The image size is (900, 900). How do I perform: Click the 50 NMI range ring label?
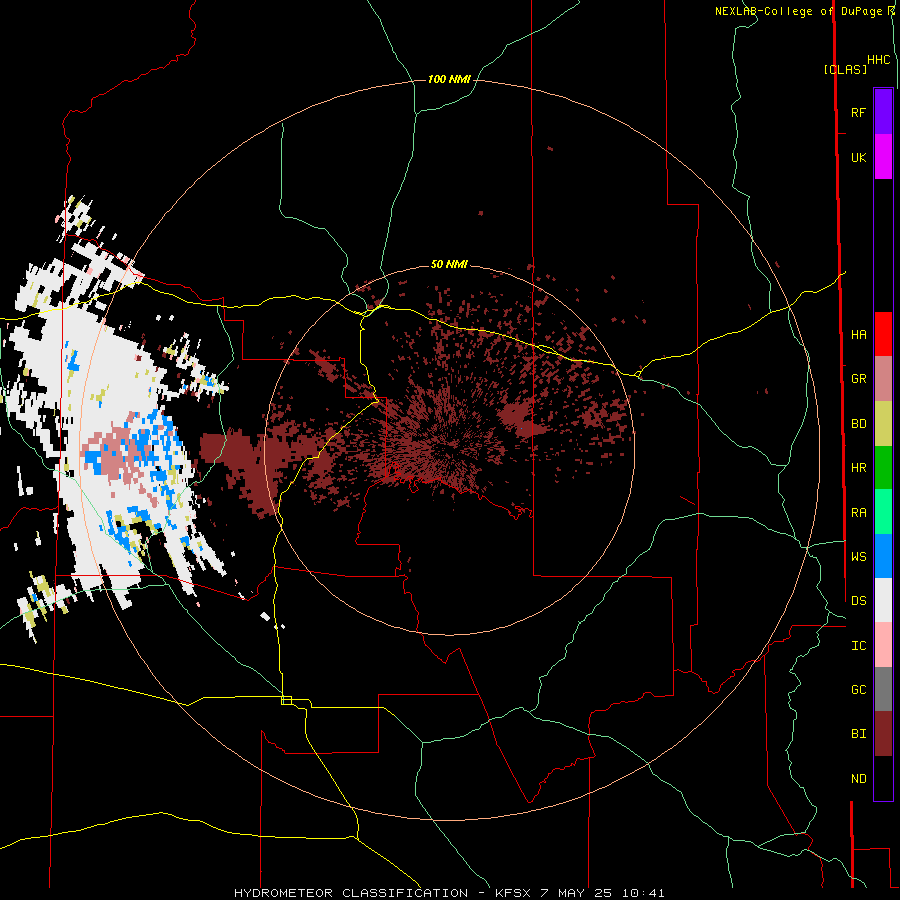(x=449, y=264)
